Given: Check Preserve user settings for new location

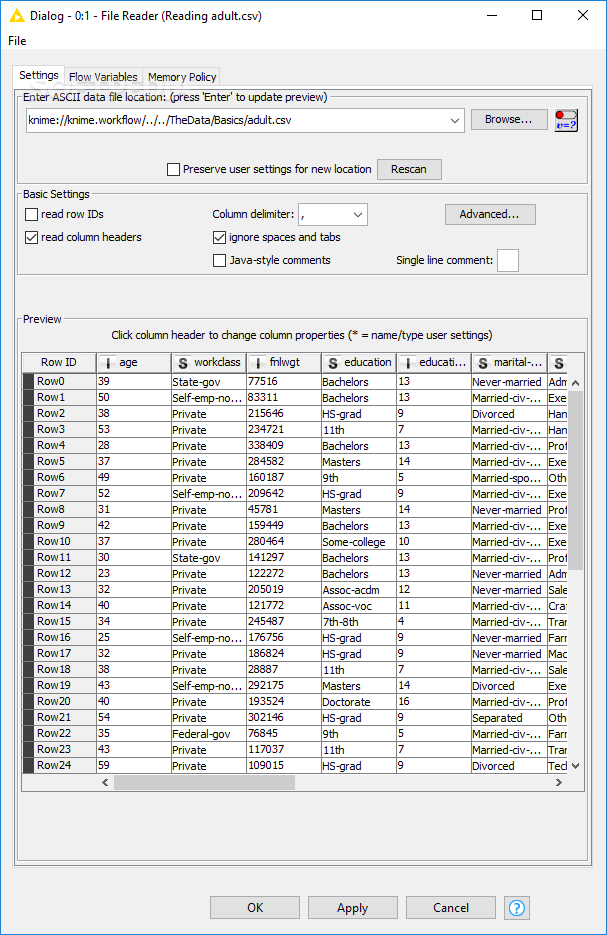Looking at the screenshot, I should (x=174, y=169).
